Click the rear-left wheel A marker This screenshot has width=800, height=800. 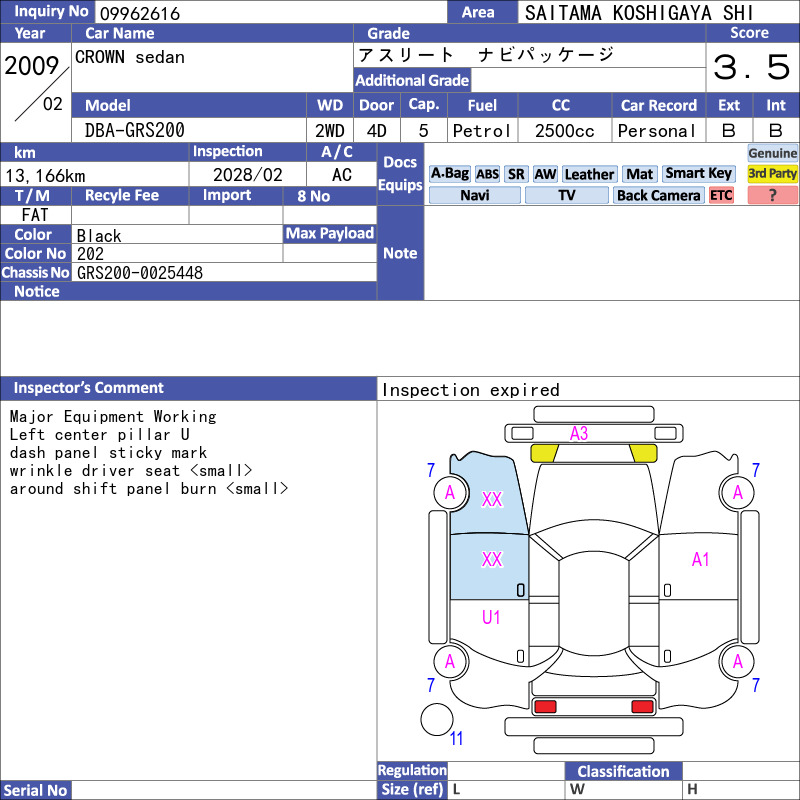449,661
